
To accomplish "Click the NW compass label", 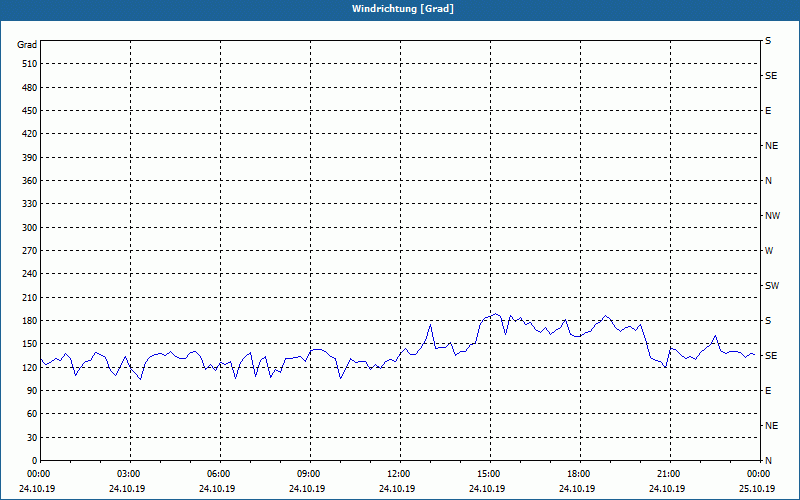I will click(x=772, y=216).
